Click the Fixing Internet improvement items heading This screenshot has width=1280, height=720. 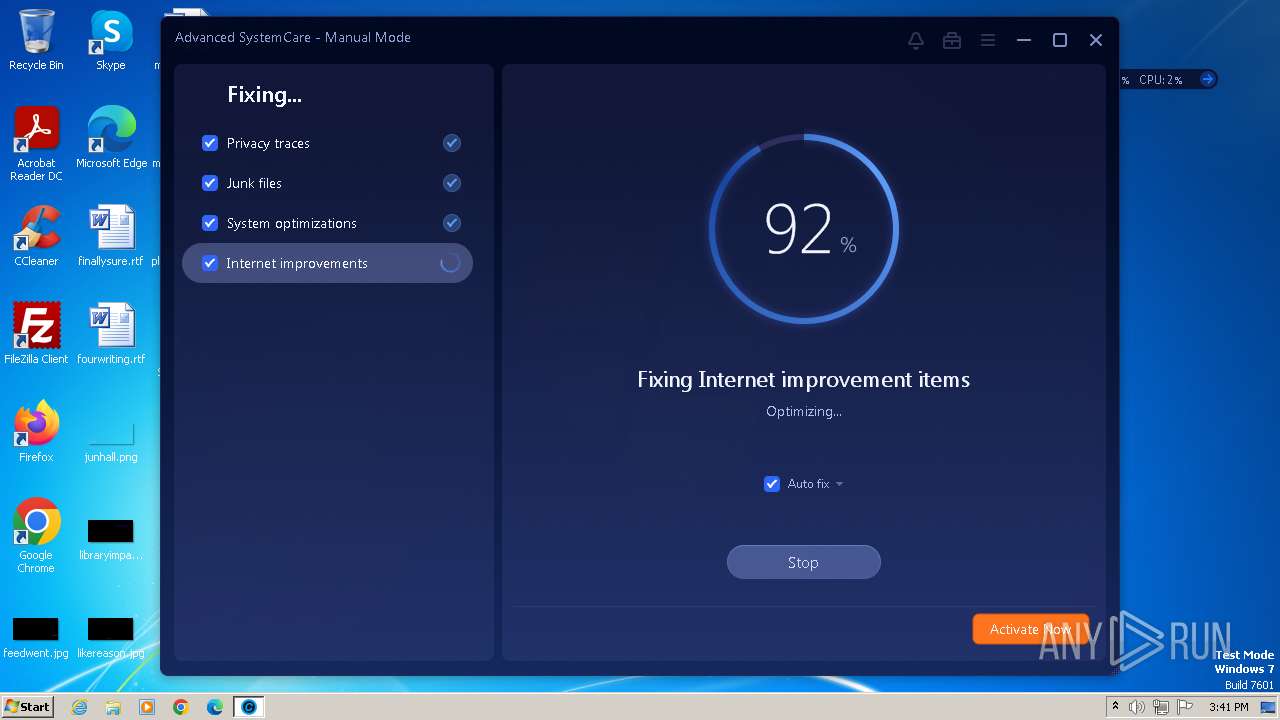(803, 380)
